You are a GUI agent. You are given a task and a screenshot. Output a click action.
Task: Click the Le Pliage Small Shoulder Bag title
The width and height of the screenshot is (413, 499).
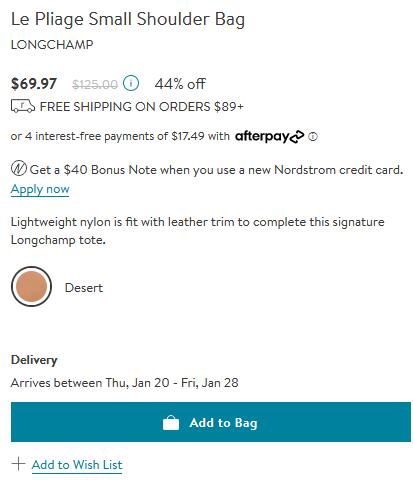coord(128,19)
